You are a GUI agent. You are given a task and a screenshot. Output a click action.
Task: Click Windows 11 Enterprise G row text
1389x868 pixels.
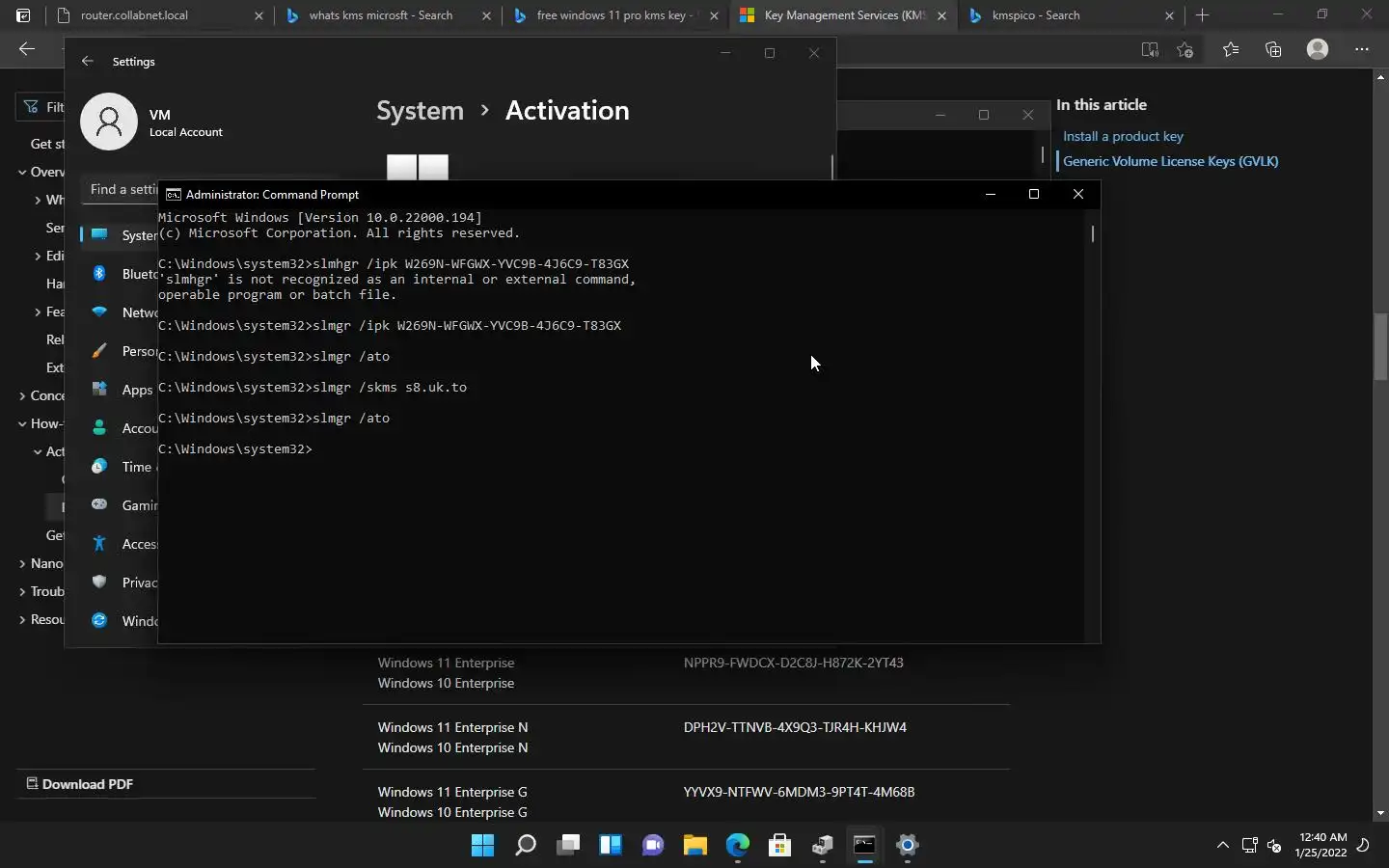[x=452, y=792]
